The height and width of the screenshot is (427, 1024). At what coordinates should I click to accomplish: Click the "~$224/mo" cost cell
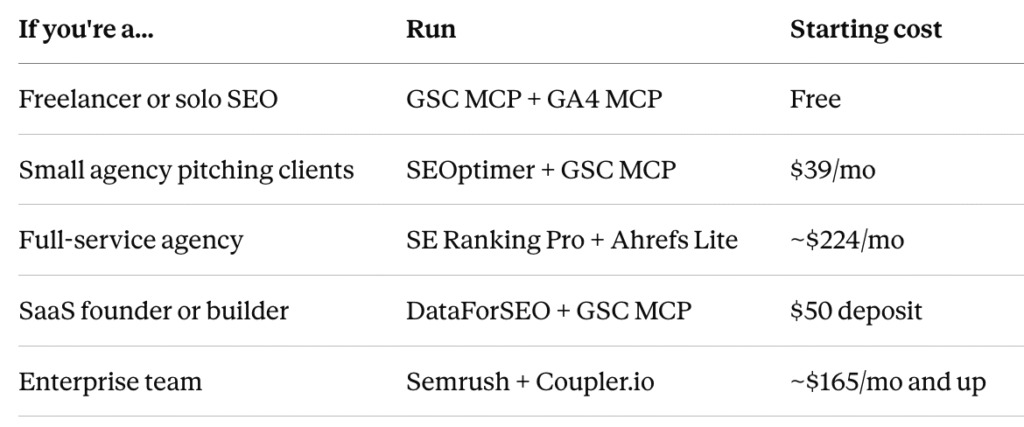(x=847, y=240)
